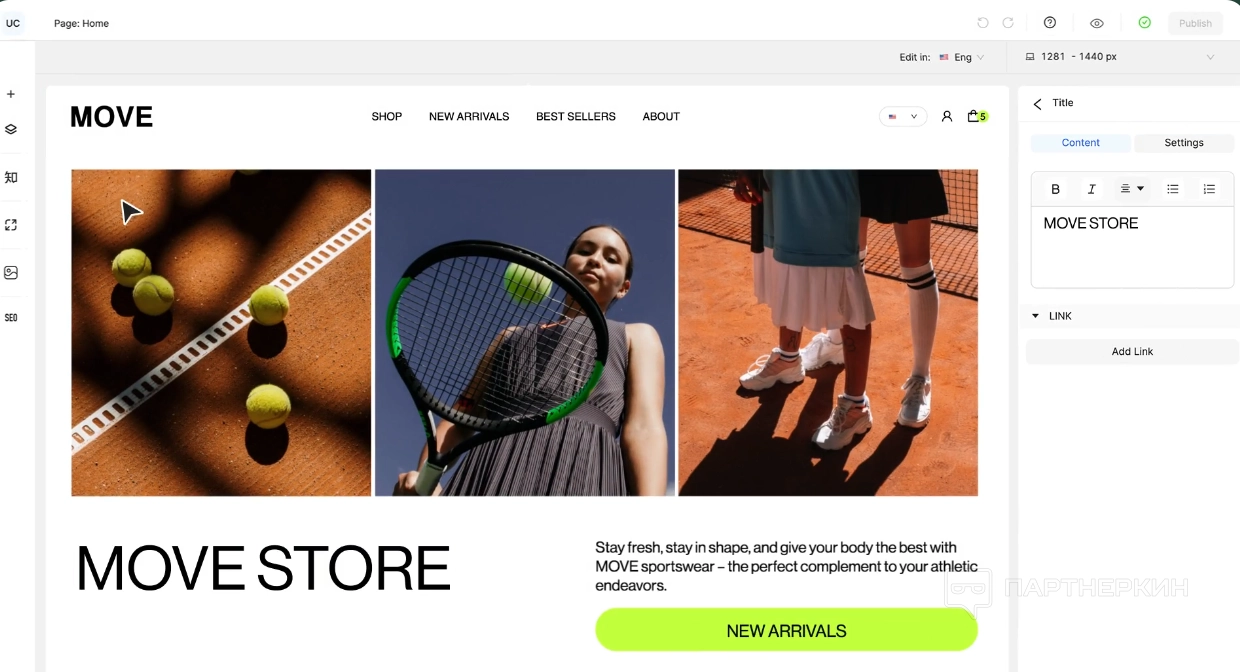Open the layers panel icon
Image resolution: width=1240 pixels, height=672 pixels.
coord(11,129)
